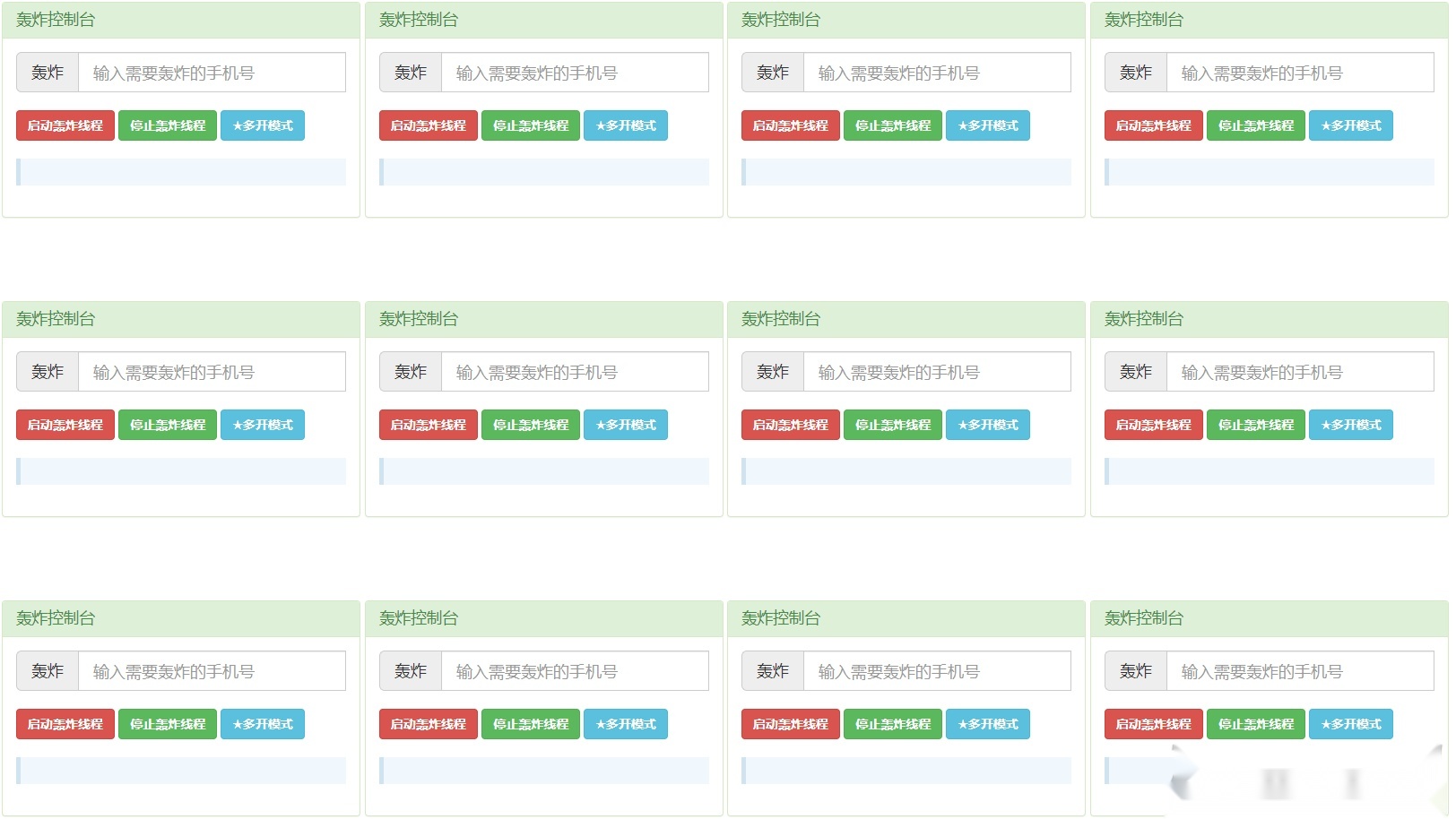The image size is (1456, 819).
Task: Click 停止轰炸线程 in the first top-row console
Action: click(x=168, y=125)
